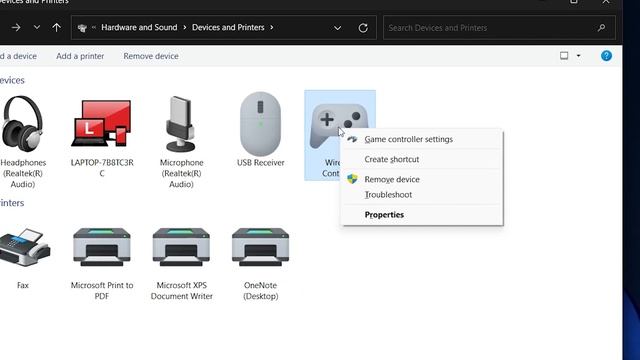Click the change view icon
The width and height of the screenshot is (640, 360).
click(564, 56)
